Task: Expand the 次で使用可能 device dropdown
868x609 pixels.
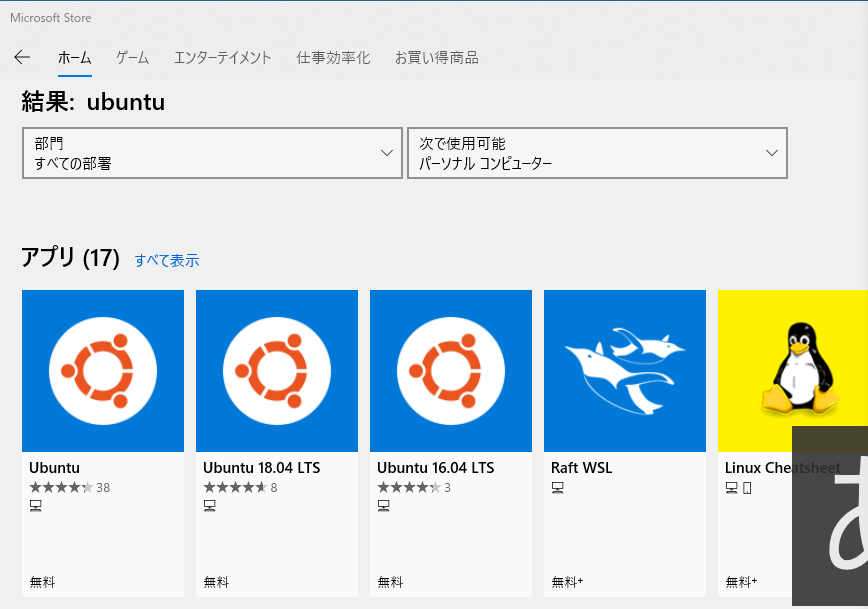Action: [597, 153]
